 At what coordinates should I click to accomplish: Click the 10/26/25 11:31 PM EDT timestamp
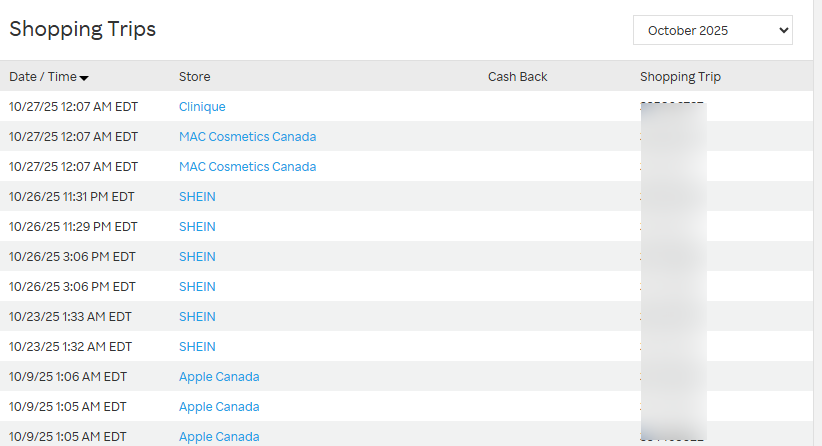(72, 197)
